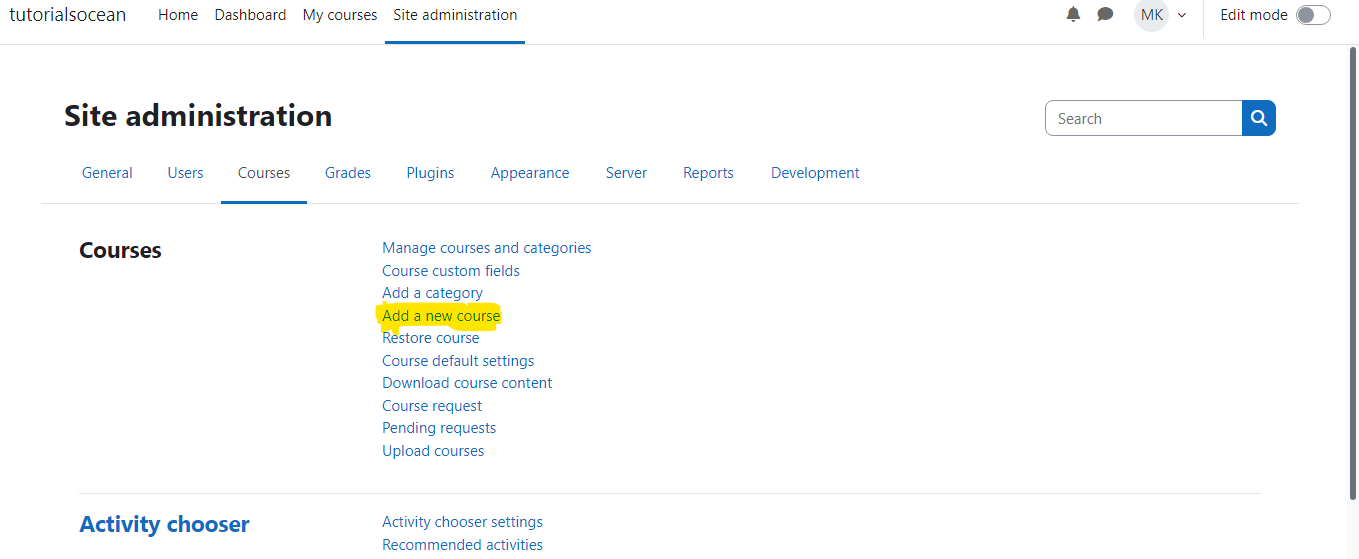Open the notifications bell icon
Screen dimensions: 1359x559
pyautogui.click(x=1073, y=15)
